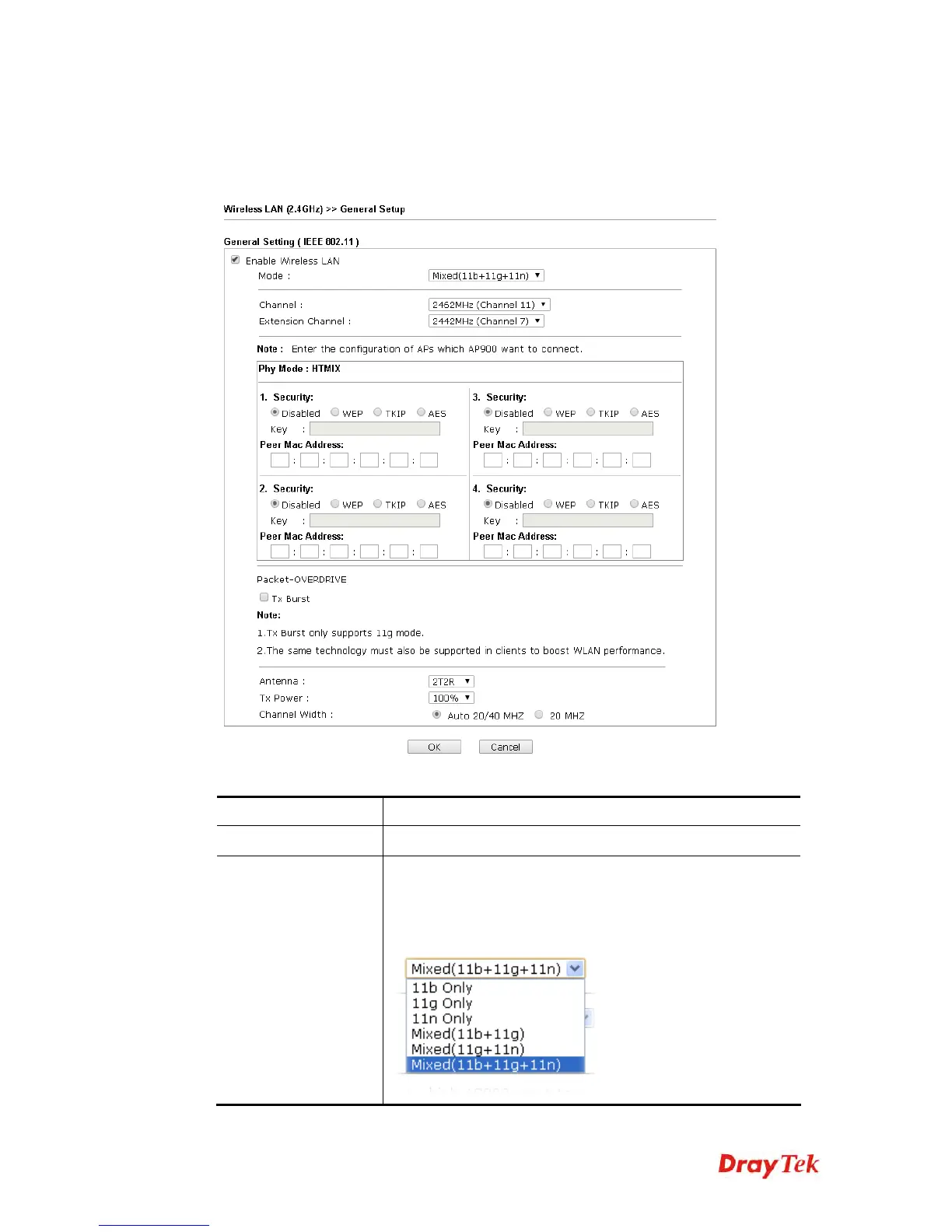Click the Security 2 Key field
This screenshot has width=952, height=1232.
coord(375,520)
